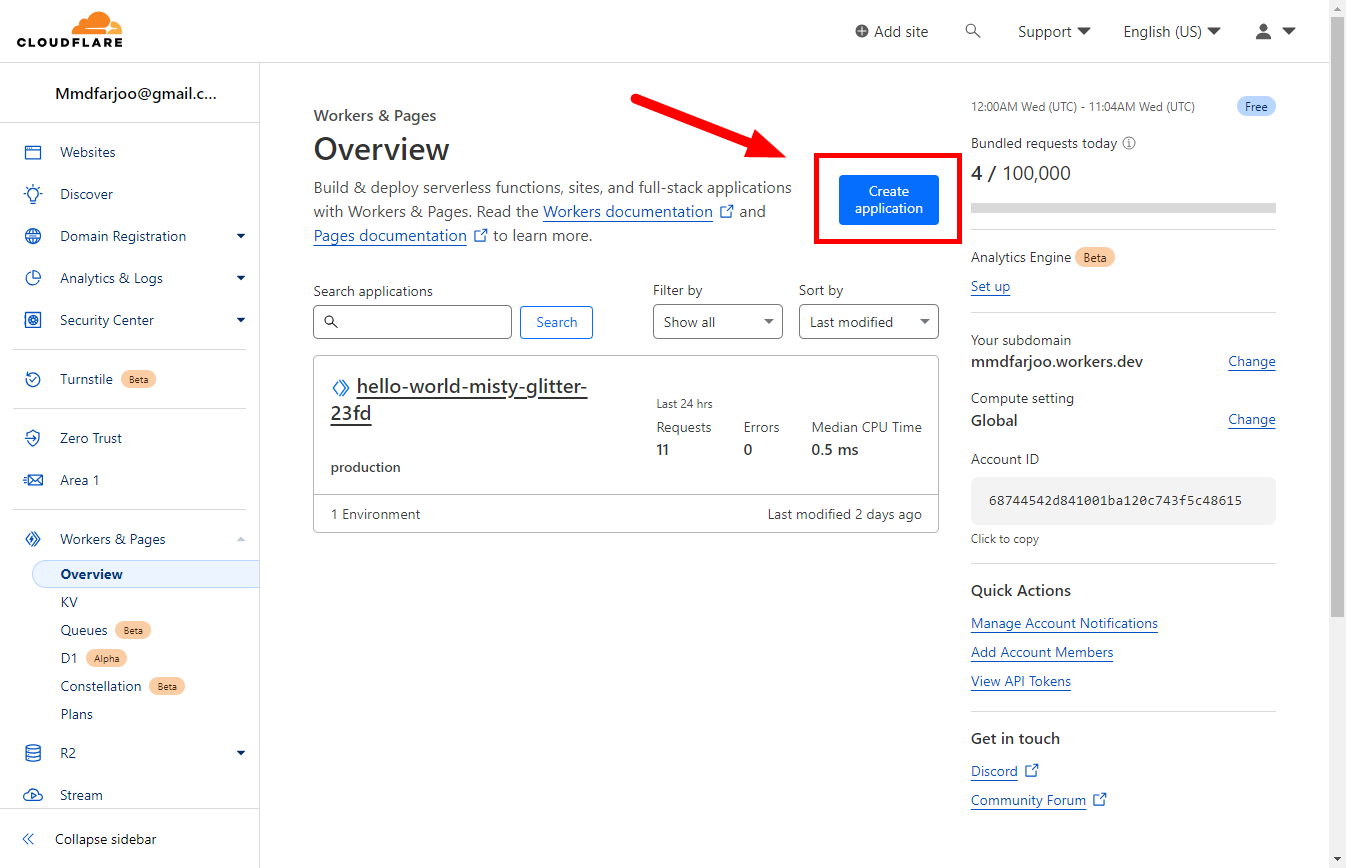
Task: Click the Cloudflare logo
Action: [x=70, y=30]
